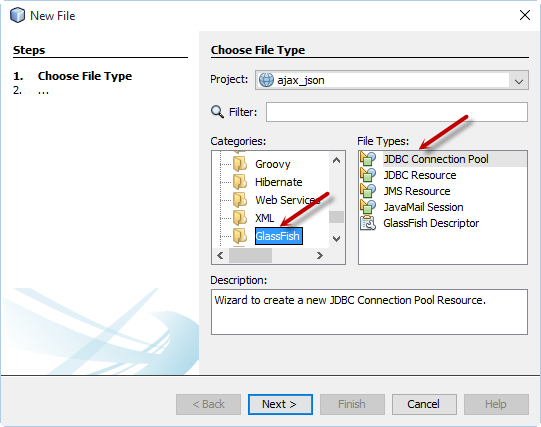Screen dimensions: 541x427
Task: Click the Groovy category folder icon
Action: click(240, 164)
